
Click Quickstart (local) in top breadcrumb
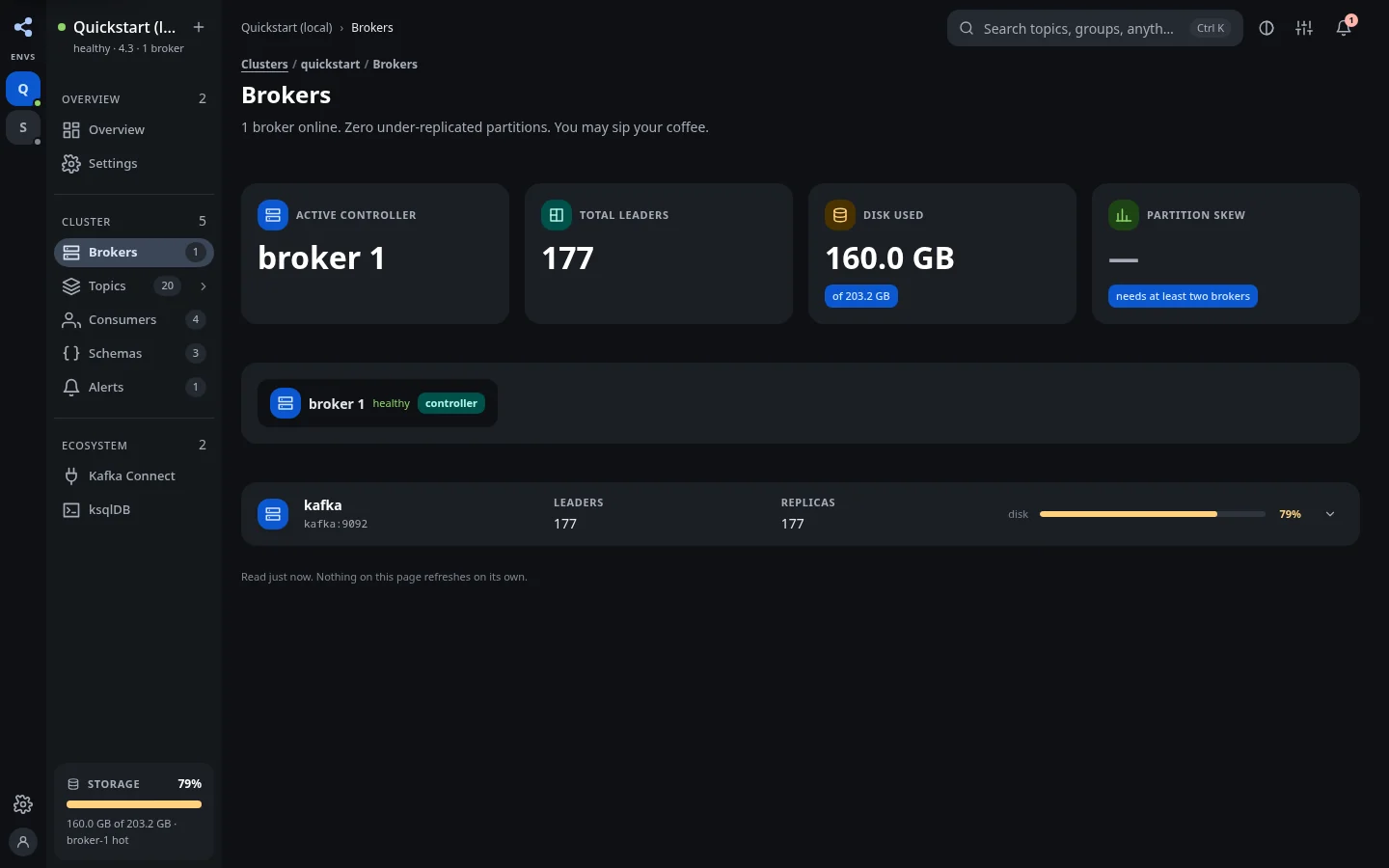click(286, 28)
